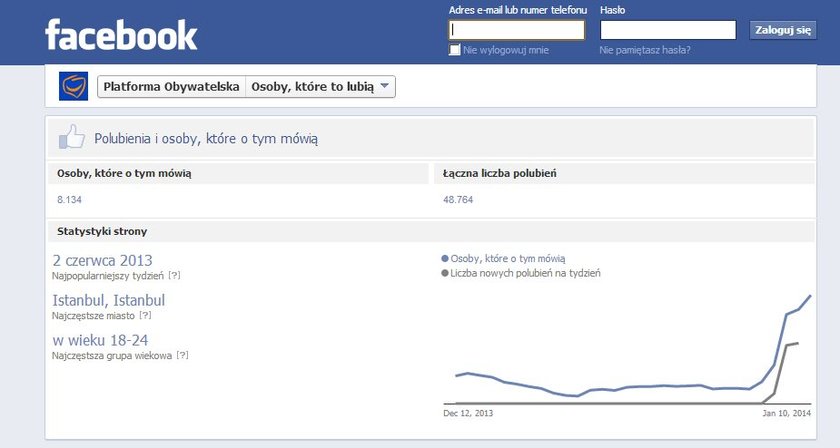Click the Nie pamiętasz hasła? link
840x448 pixels.
(x=645, y=49)
